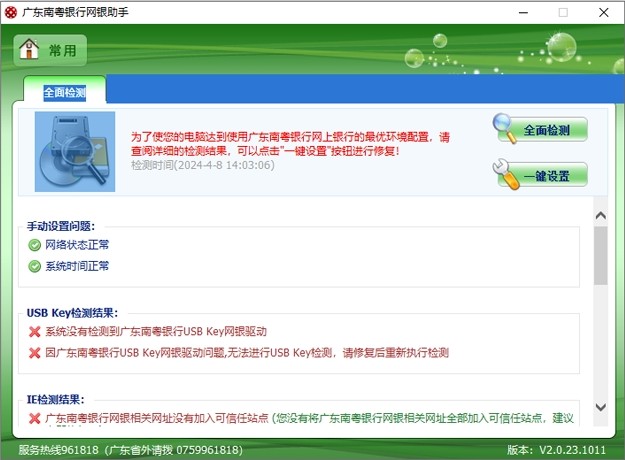Select the 系统时间正常 result text
The image size is (625, 460).
tap(77, 266)
